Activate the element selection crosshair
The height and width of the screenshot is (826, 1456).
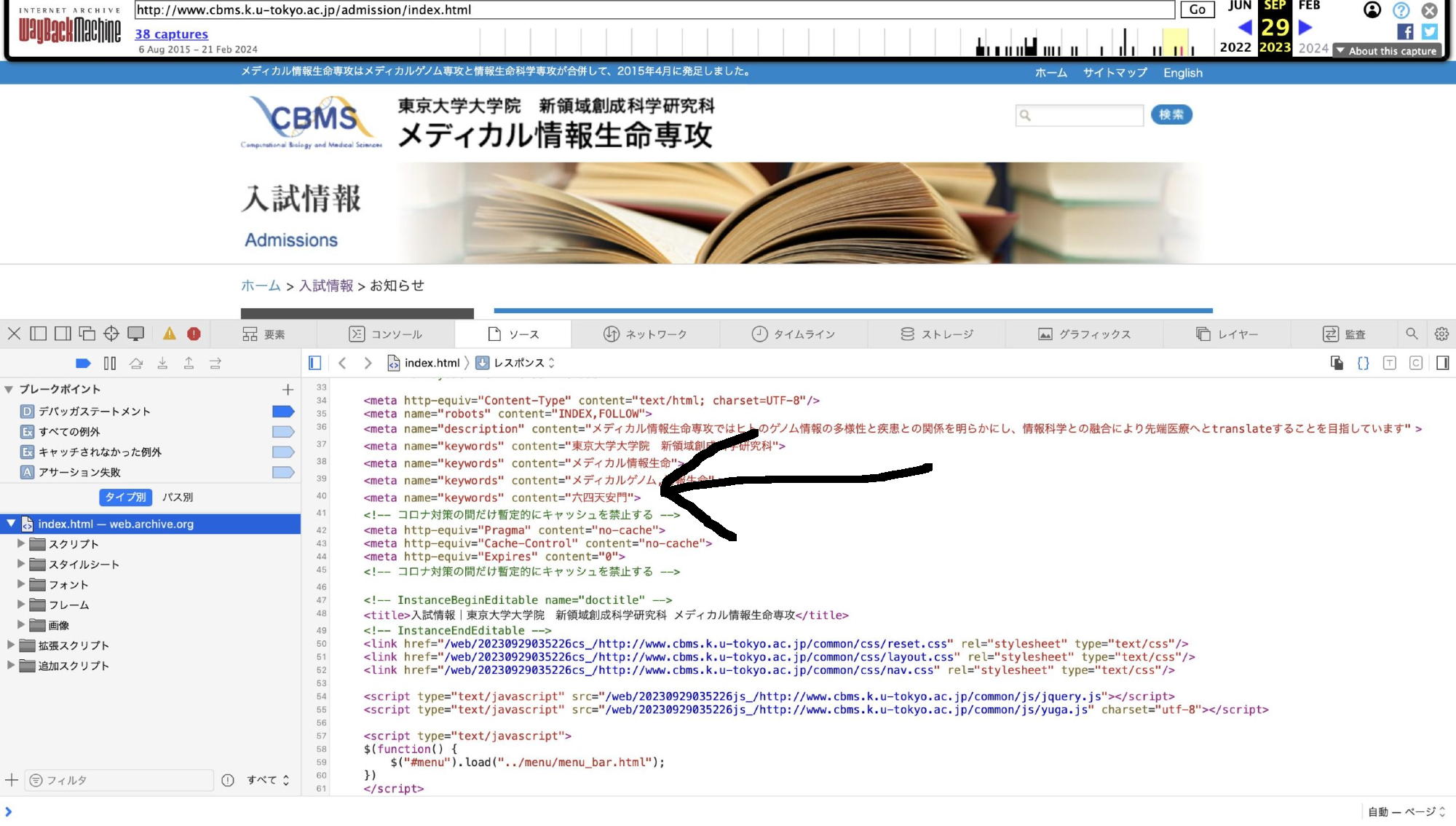click(x=111, y=334)
